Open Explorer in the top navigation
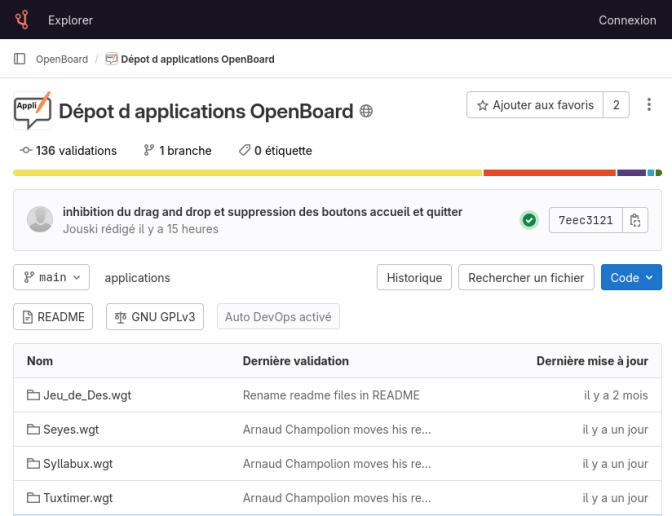Screen dimensions: 672x516 pos(70,20)
